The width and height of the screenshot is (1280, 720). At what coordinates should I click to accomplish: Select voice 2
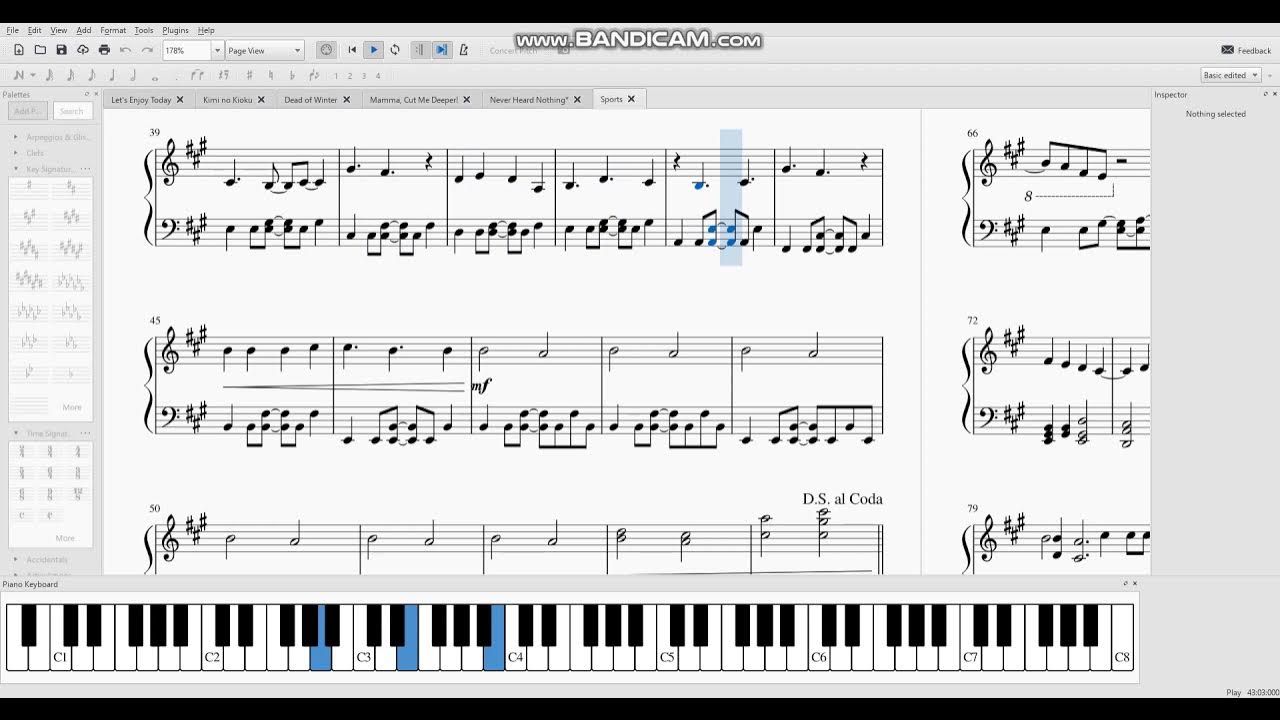(350, 76)
